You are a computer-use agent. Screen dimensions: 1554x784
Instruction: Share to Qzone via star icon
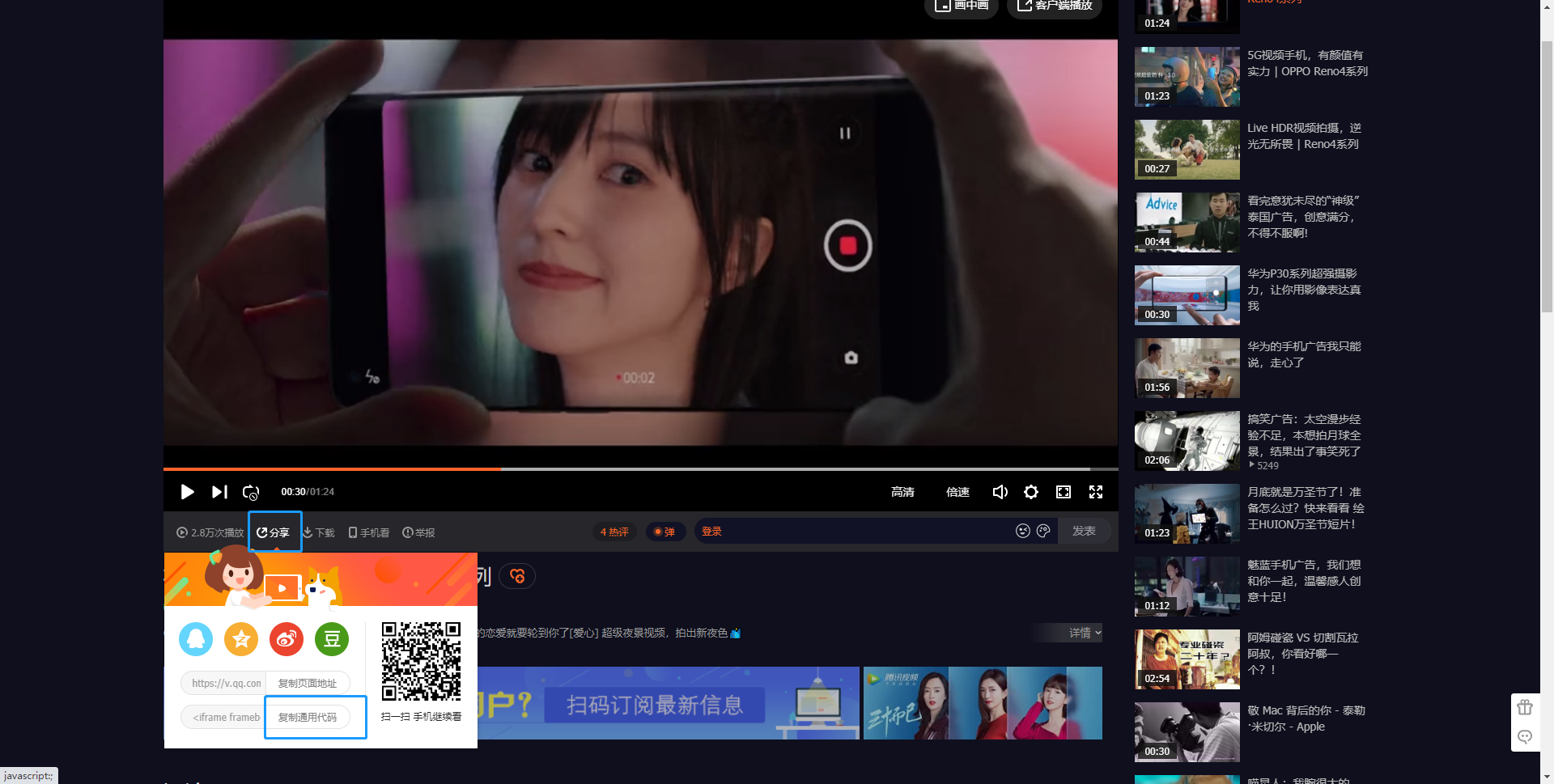pyautogui.click(x=241, y=639)
